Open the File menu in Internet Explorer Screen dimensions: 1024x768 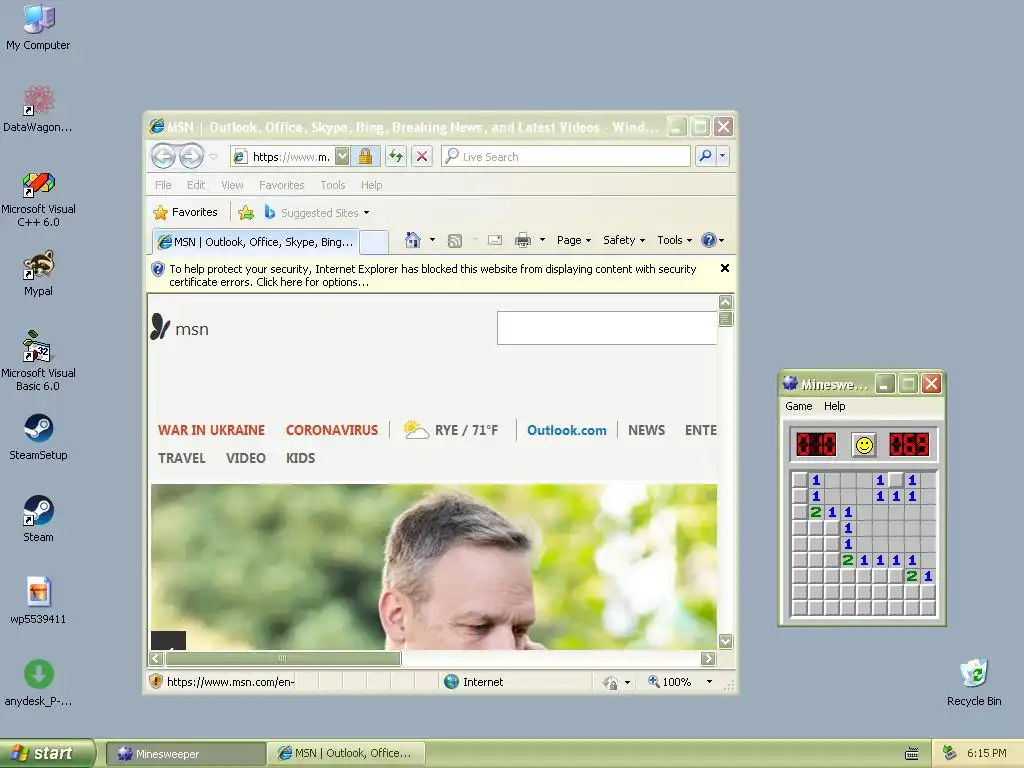click(x=163, y=185)
